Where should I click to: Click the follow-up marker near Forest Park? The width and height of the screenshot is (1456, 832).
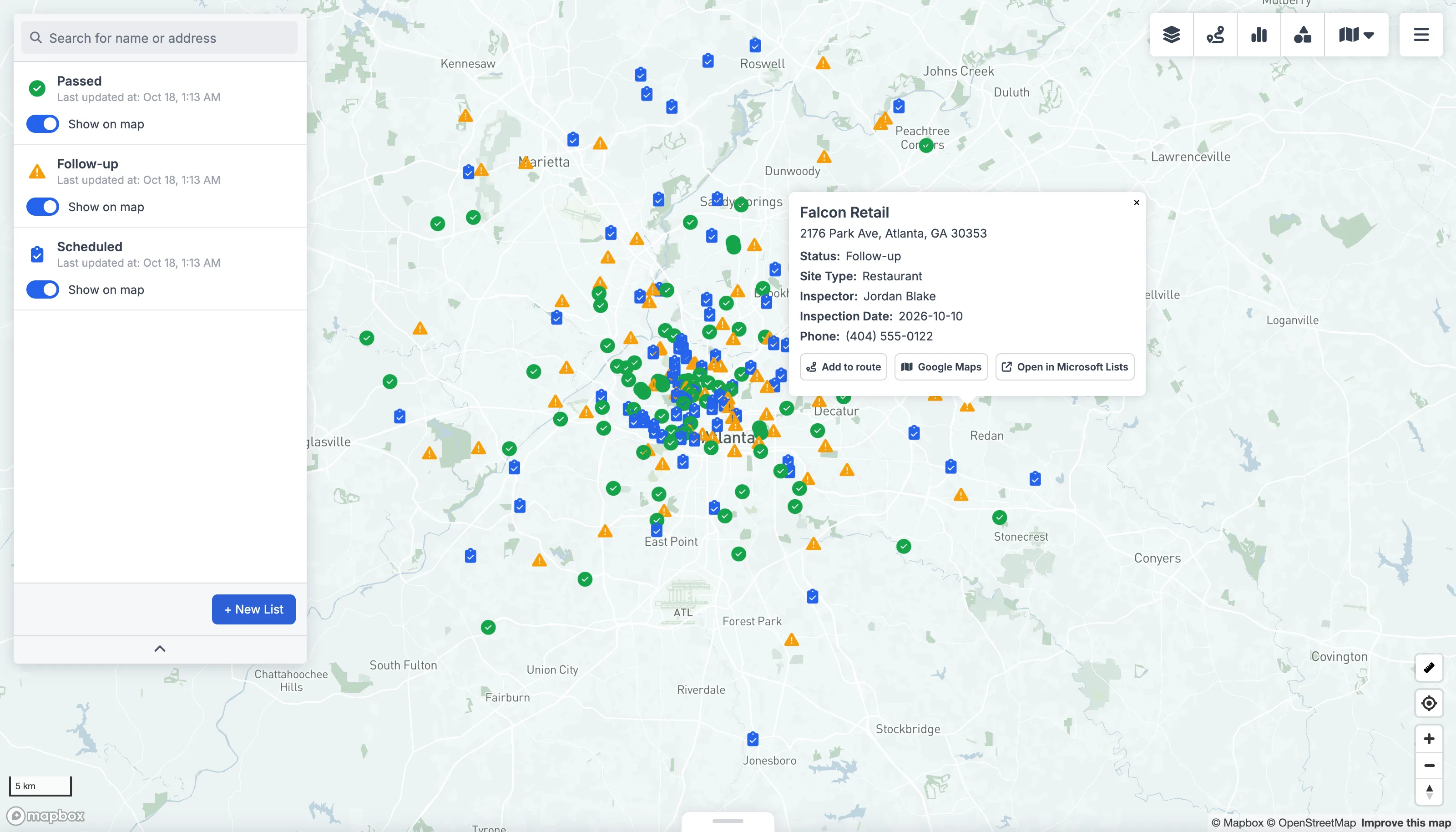pos(791,640)
